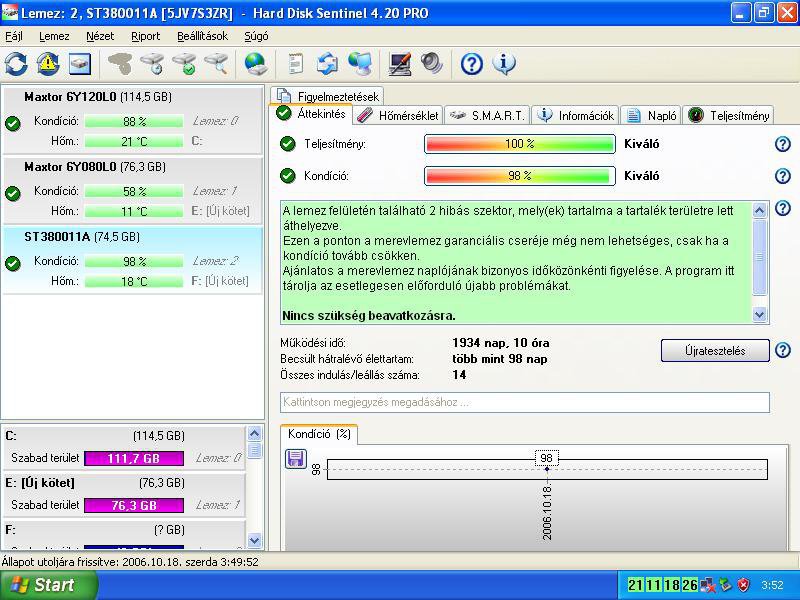The width and height of the screenshot is (800, 600).
Task: Click the red shield tray icon
Action: click(x=744, y=584)
